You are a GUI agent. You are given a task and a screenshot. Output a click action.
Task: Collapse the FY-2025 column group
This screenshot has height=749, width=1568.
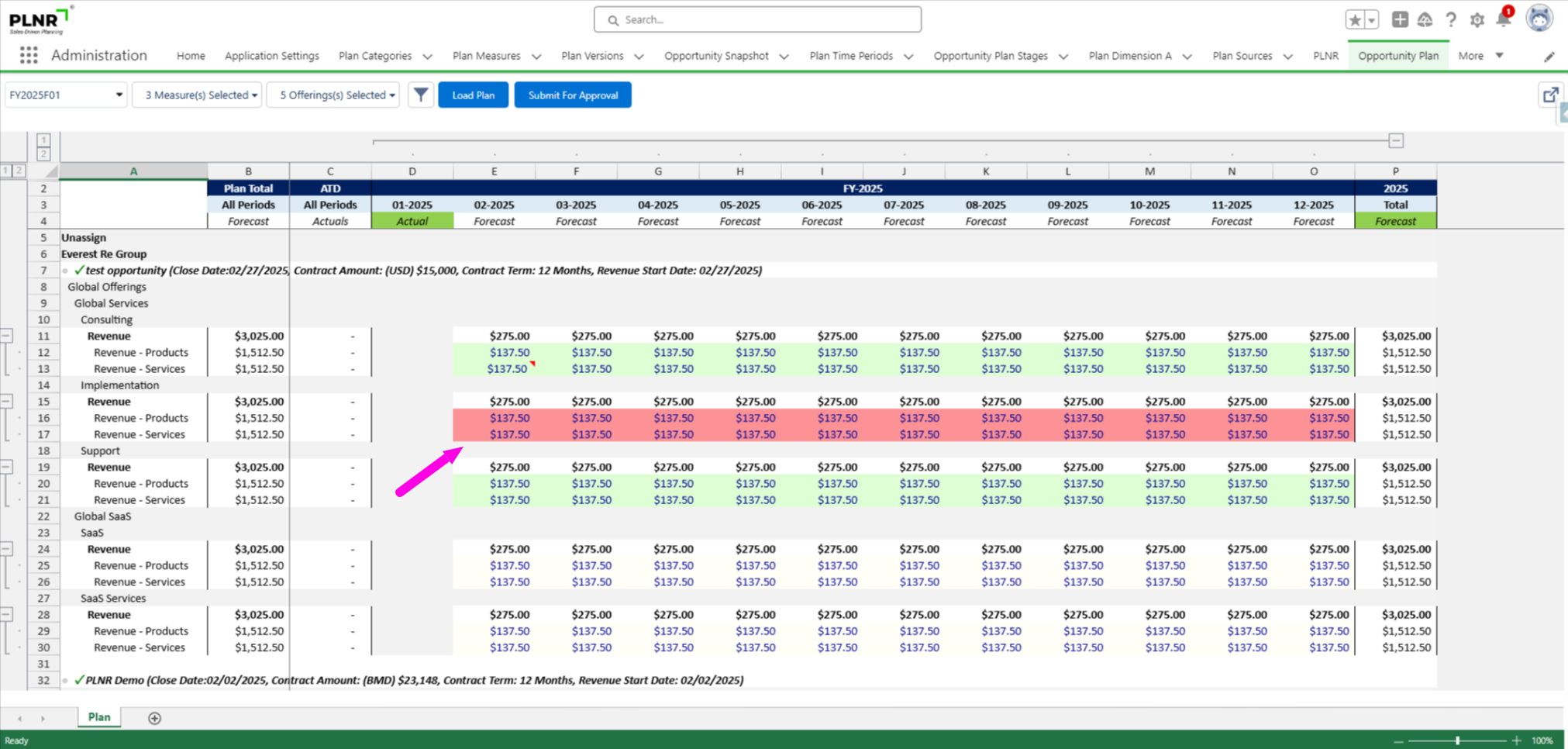(1396, 140)
